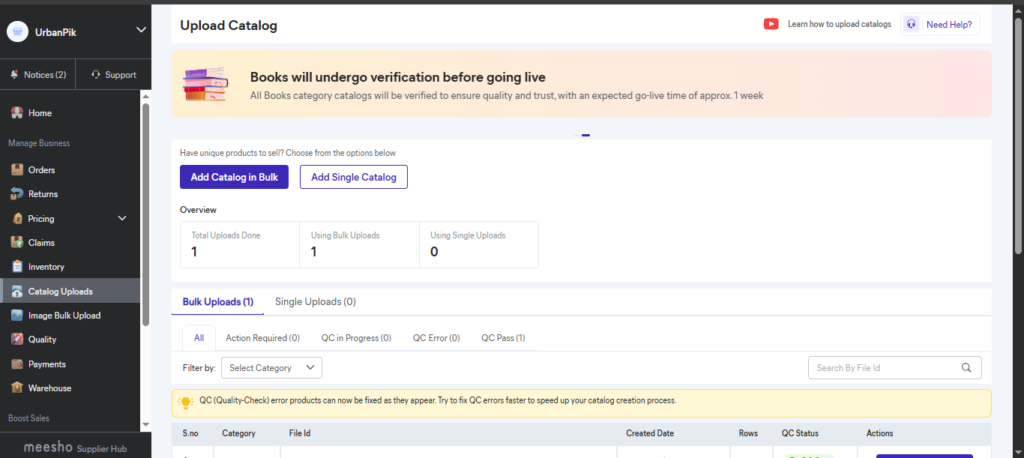Click the Payments wallet icon
This screenshot has width=1024, height=458.
17,364
